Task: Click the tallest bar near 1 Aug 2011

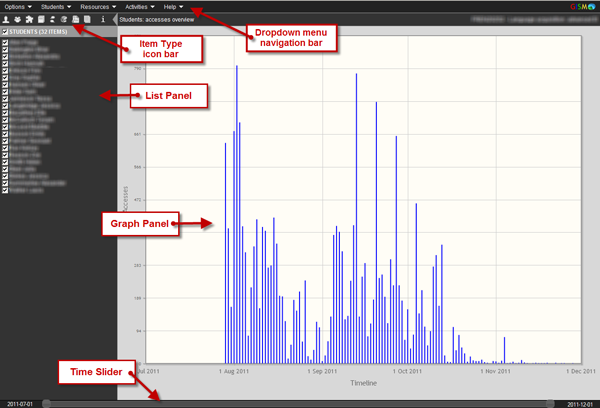Action: tap(237, 214)
